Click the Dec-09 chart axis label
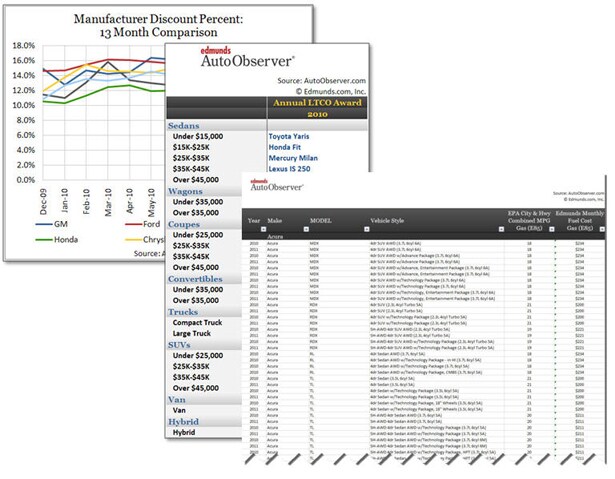 click(x=43, y=202)
